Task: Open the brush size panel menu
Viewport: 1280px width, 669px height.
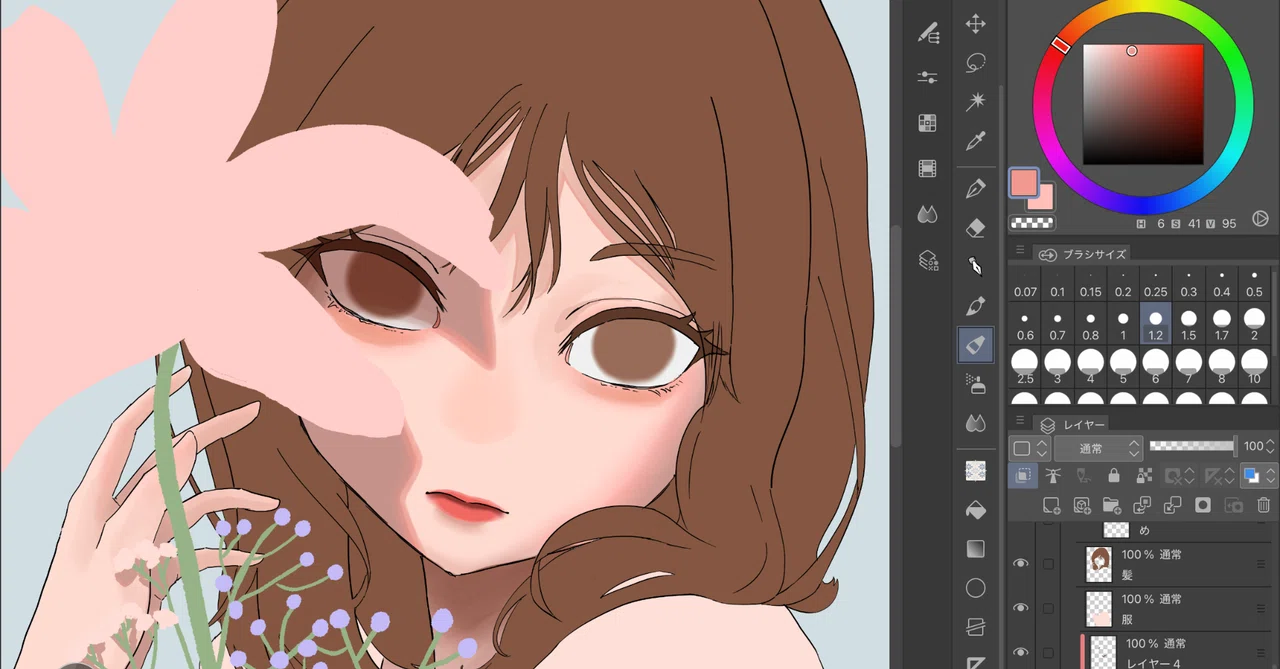Action: (x=1020, y=250)
